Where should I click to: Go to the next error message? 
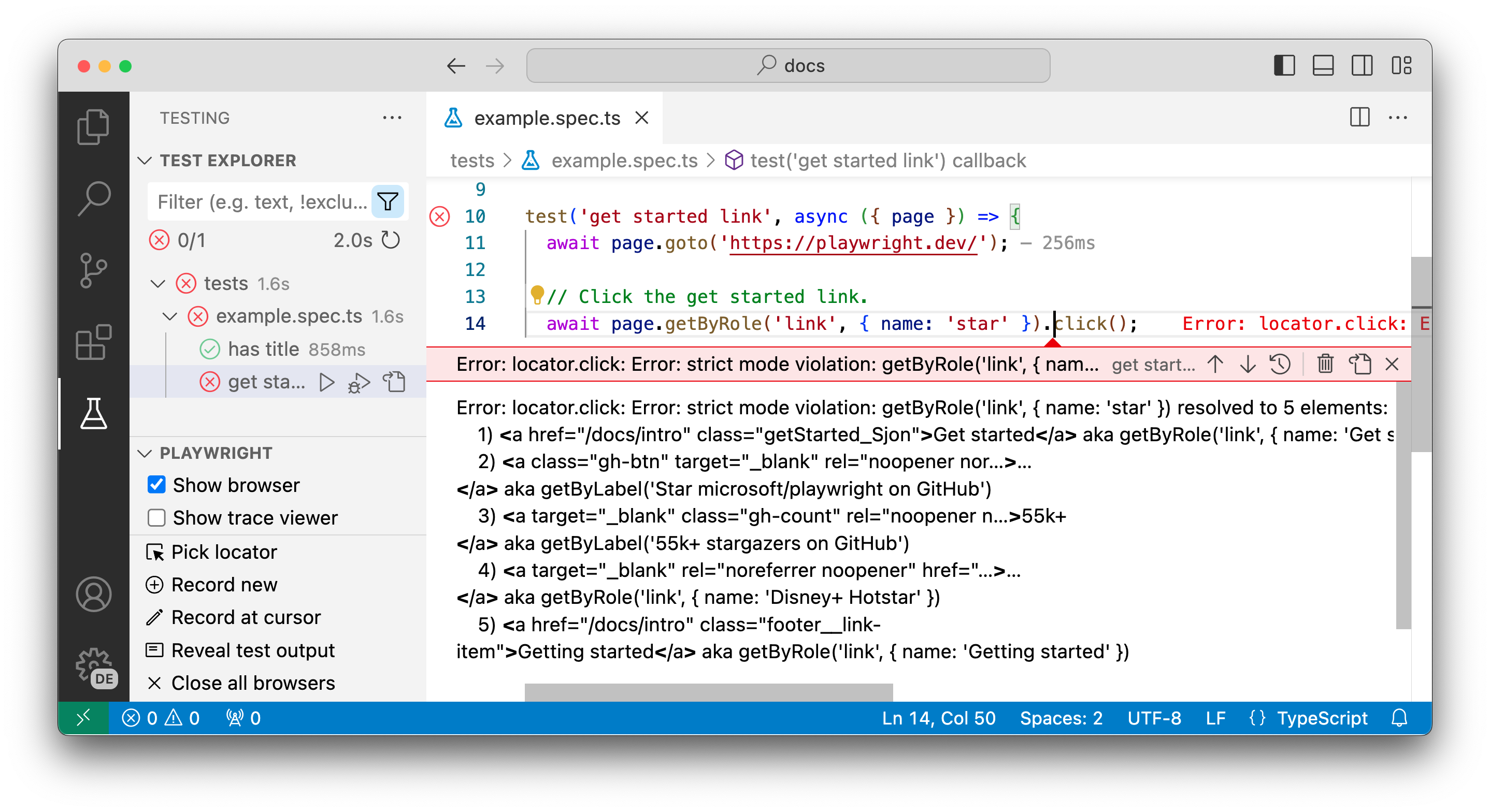1248,365
